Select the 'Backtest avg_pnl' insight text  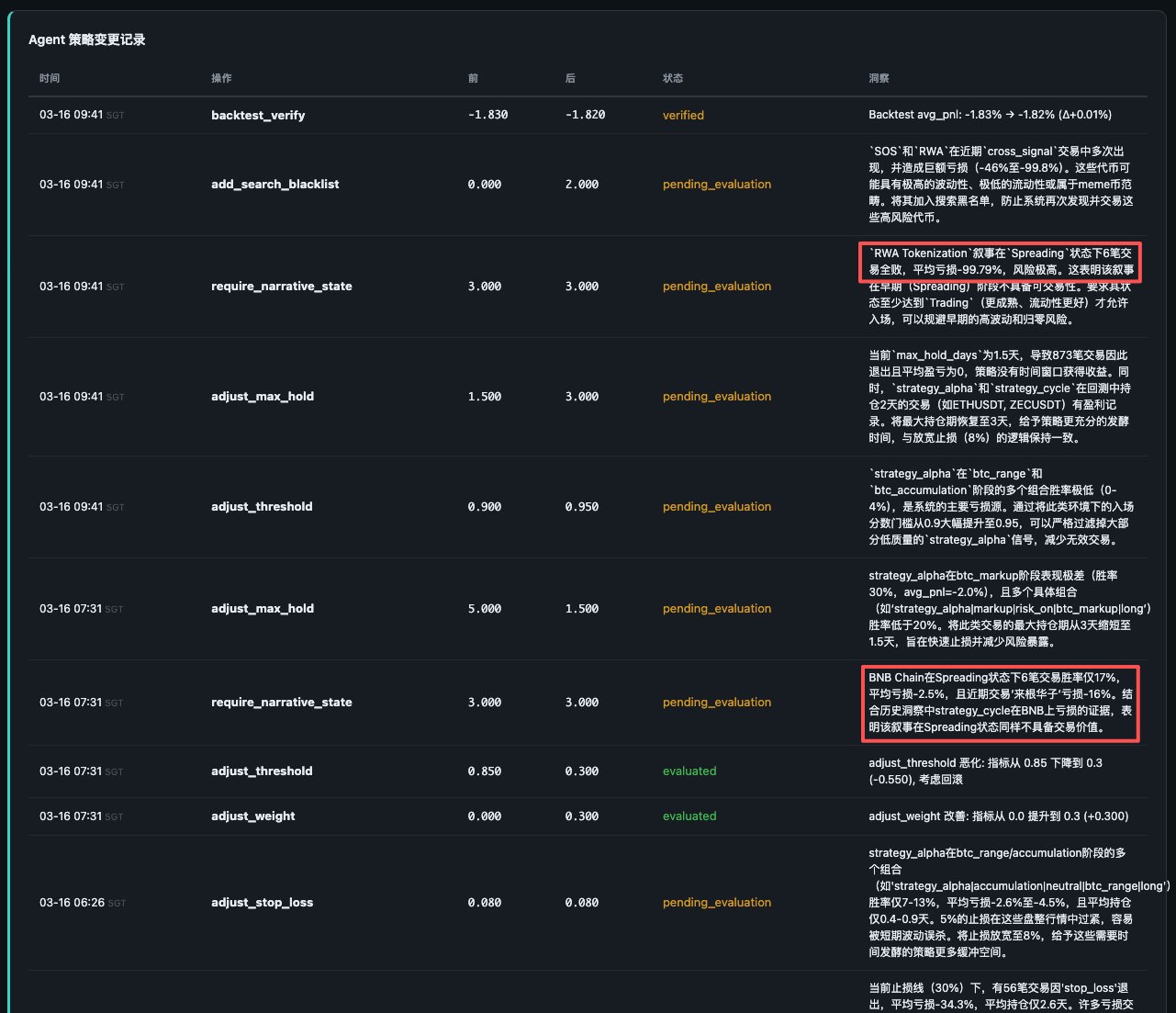pos(990,115)
